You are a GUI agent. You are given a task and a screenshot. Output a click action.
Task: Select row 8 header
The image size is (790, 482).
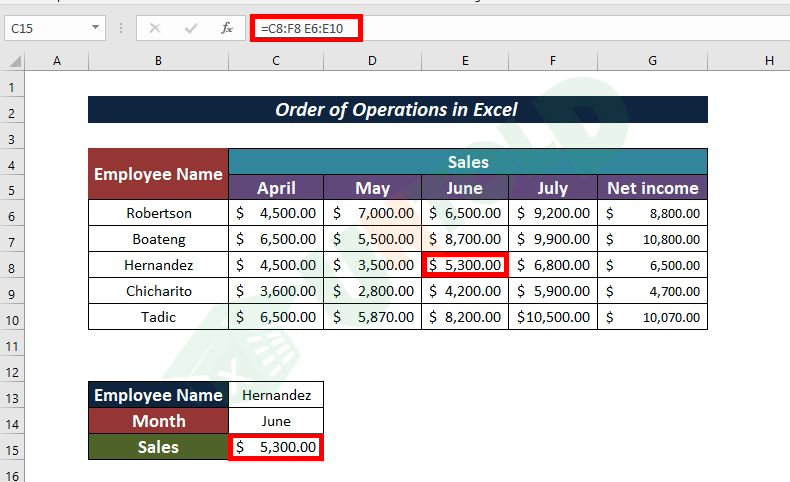click(12, 265)
